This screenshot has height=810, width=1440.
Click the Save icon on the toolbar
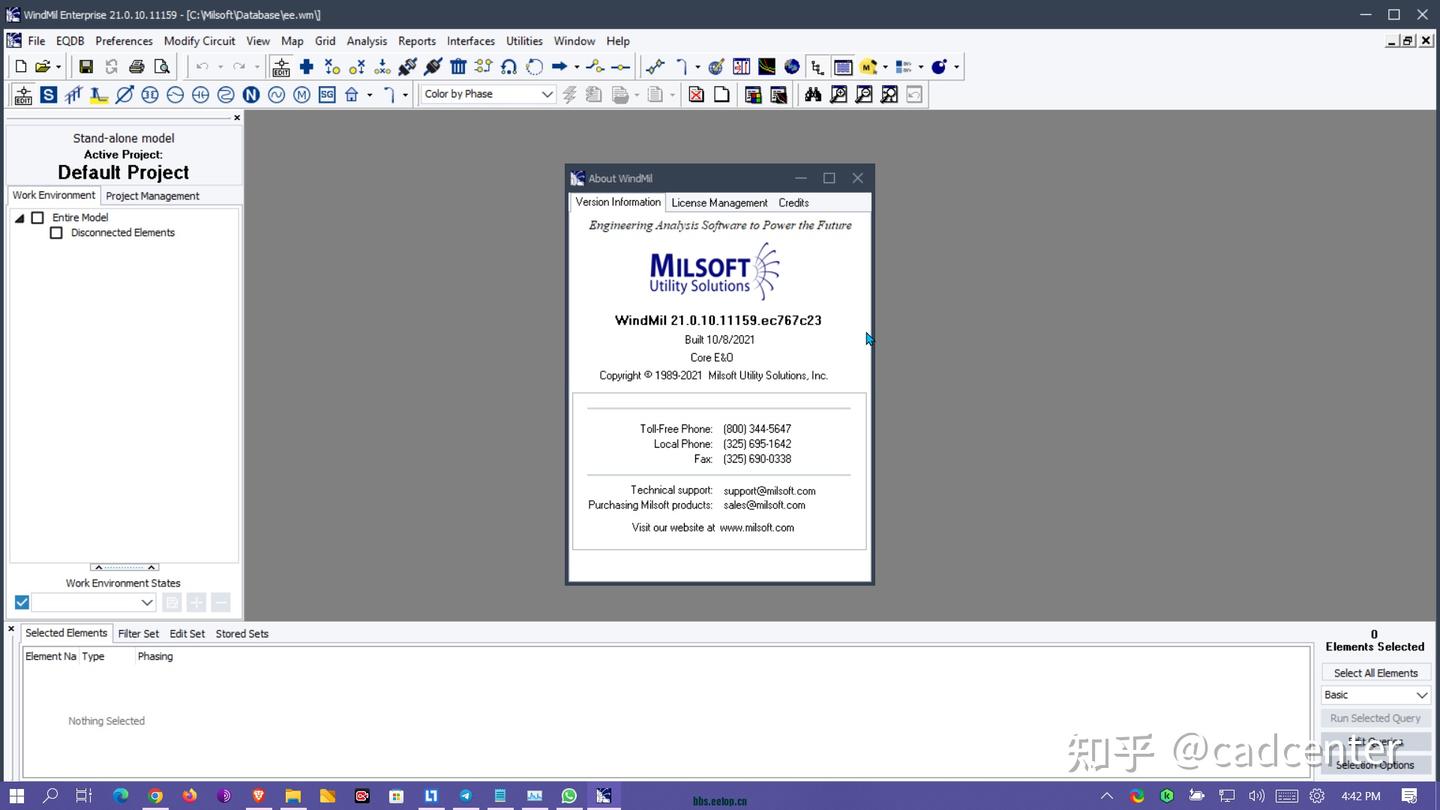click(x=86, y=66)
